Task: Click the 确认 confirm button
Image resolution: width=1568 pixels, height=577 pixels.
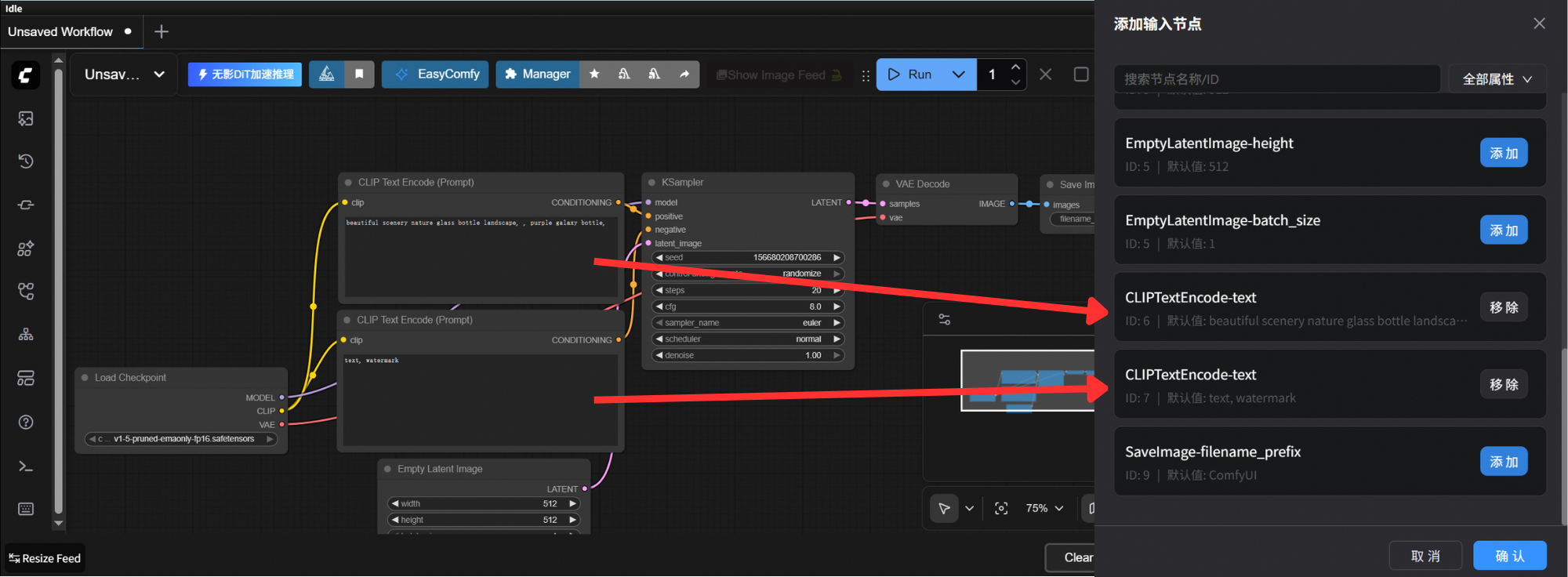Action: (1509, 556)
